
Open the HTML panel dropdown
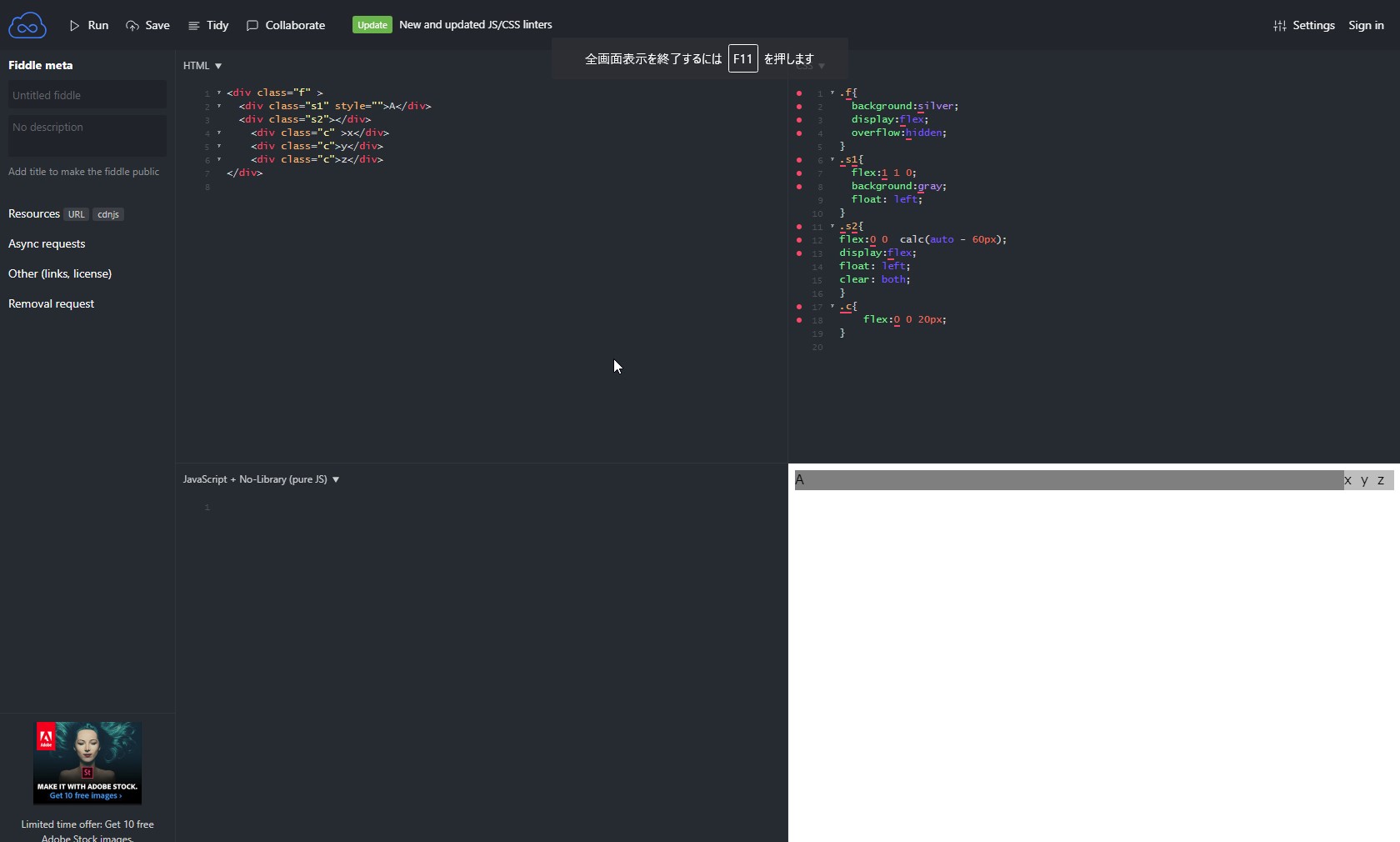pos(202,66)
